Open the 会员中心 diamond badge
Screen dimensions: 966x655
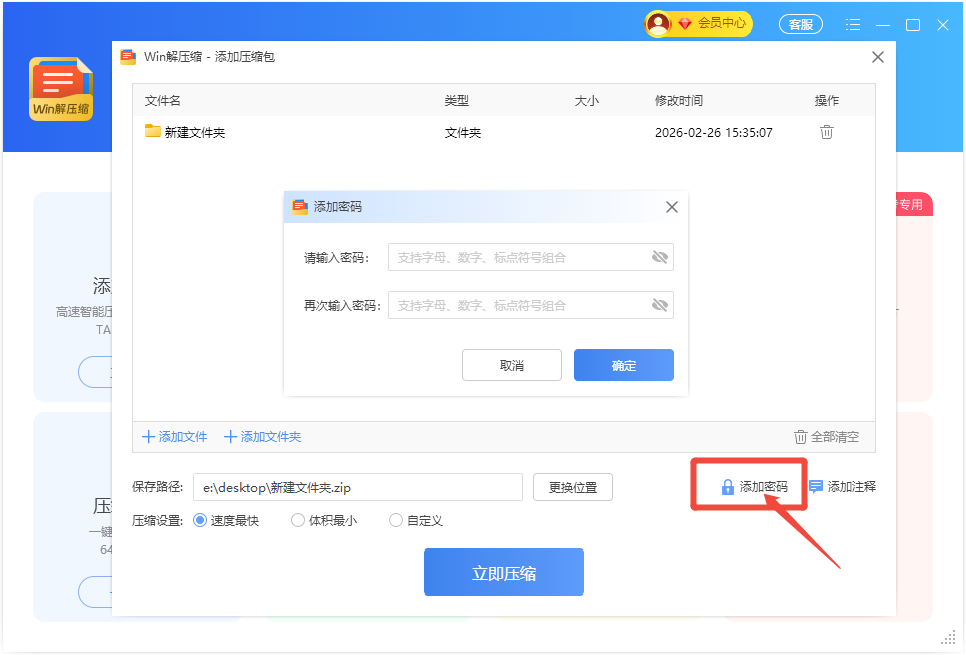(x=685, y=23)
